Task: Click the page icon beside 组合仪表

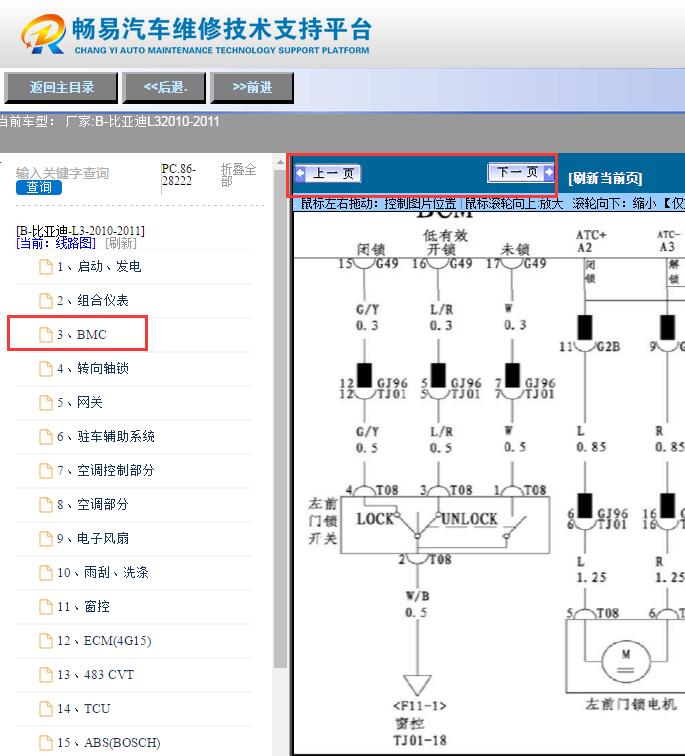Action: tap(46, 301)
